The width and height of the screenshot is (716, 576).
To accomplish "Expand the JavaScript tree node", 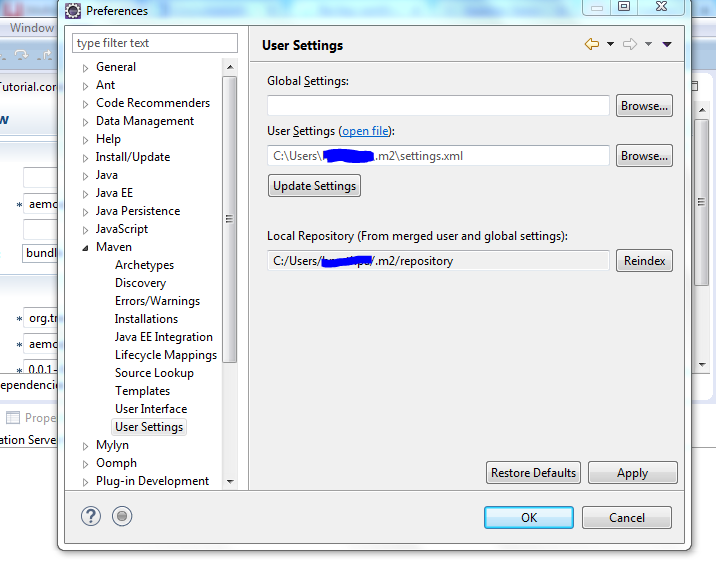I will point(85,230).
